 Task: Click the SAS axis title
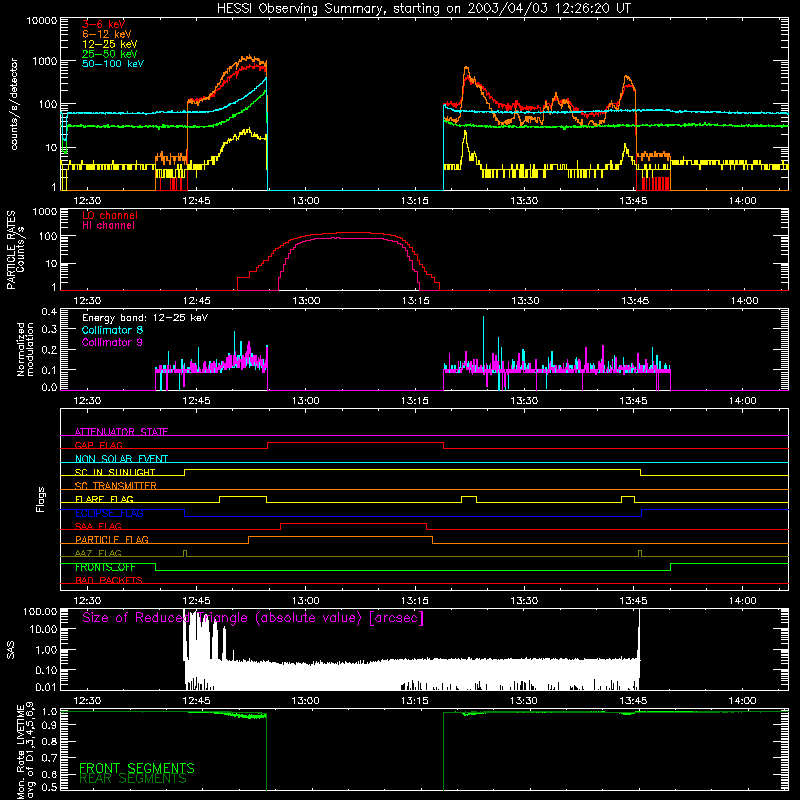[11, 650]
